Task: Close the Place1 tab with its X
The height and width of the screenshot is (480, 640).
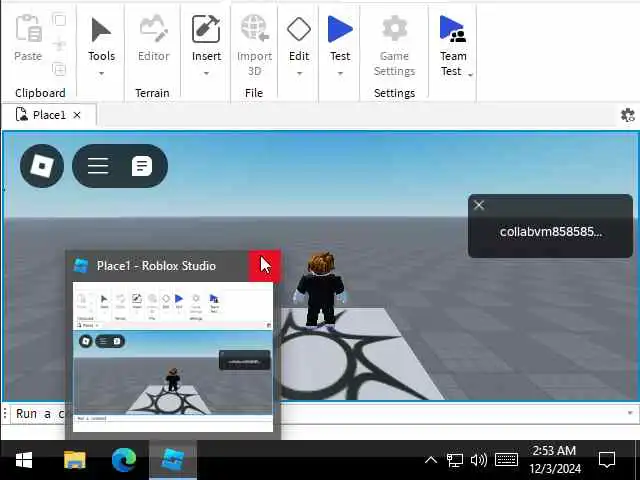Action: point(77,115)
